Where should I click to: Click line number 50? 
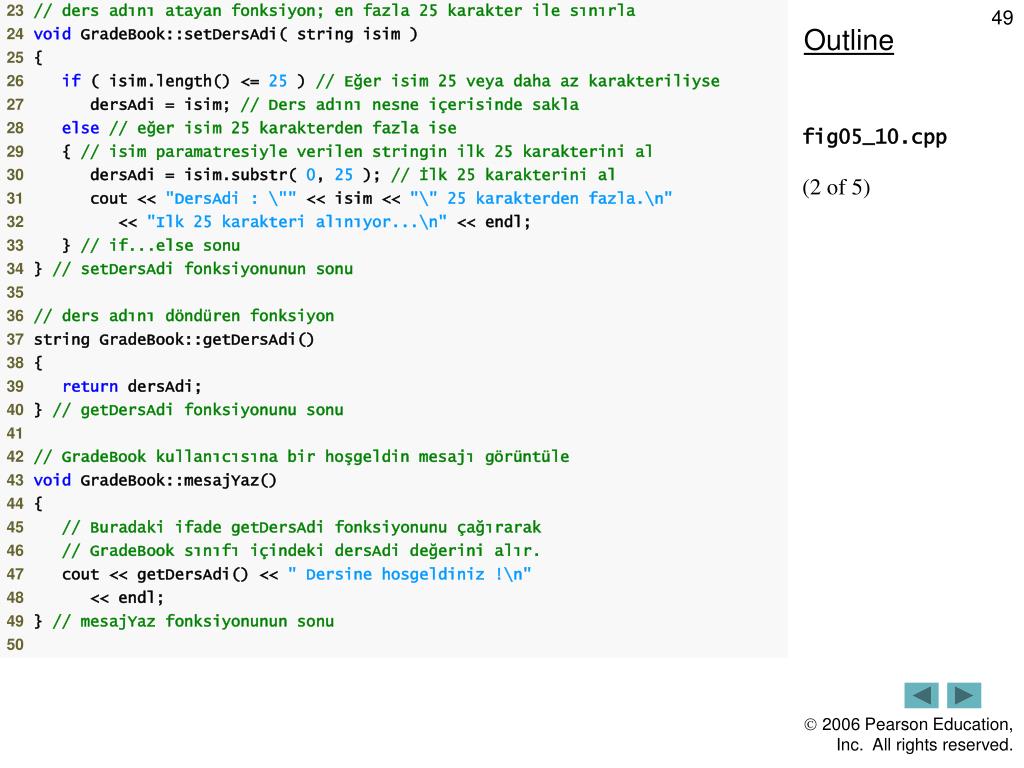[15, 645]
